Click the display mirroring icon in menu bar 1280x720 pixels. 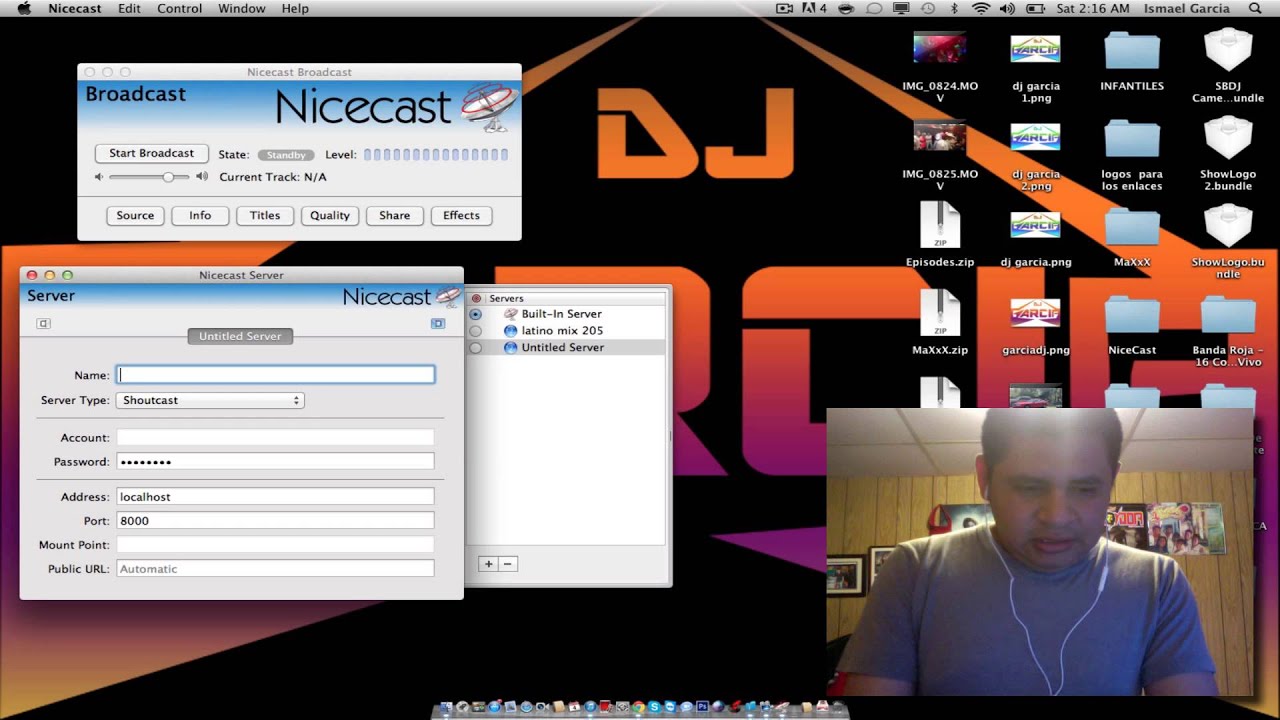(x=901, y=8)
